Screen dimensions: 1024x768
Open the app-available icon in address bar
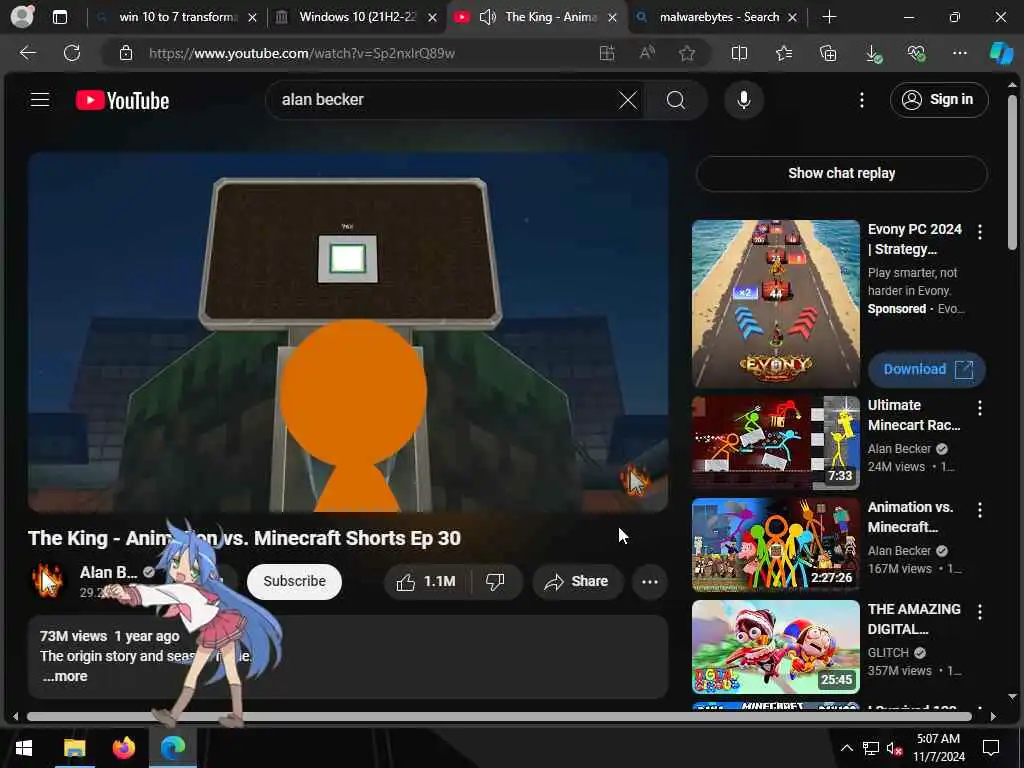[x=607, y=53]
